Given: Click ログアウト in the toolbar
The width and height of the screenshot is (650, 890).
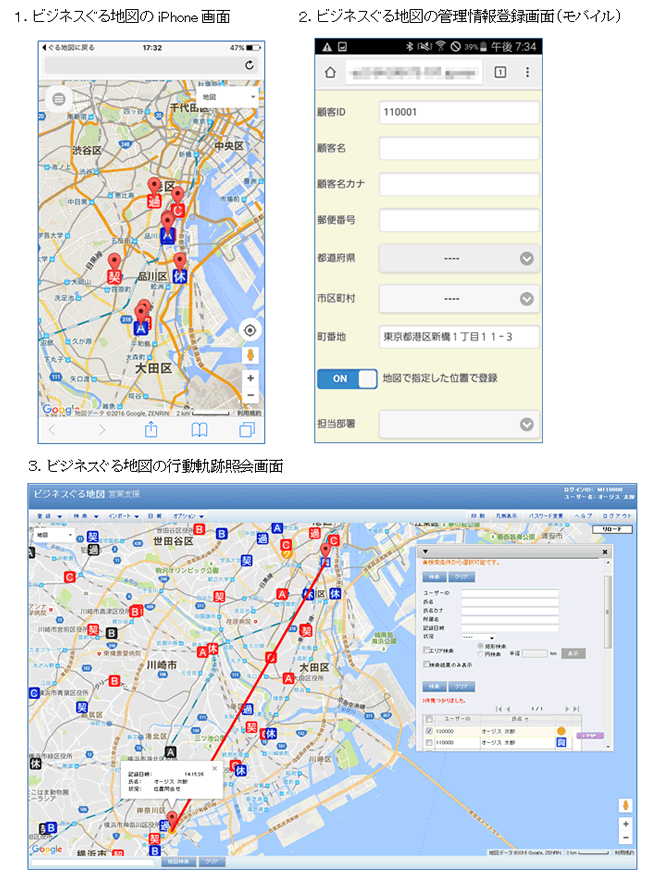Looking at the screenshot, I should [617, 516].
